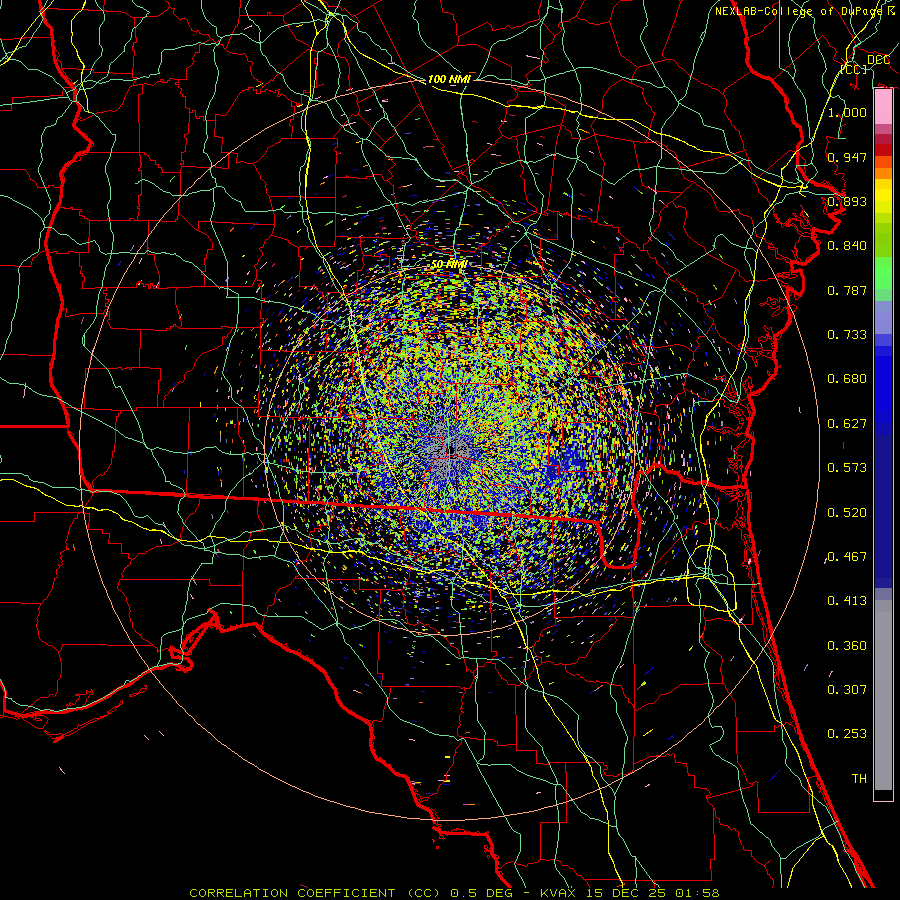Image resolution: width=900 pixels, height=900 pixels.
Task: Click the 1.000 legend value
Action: point(847,112)
